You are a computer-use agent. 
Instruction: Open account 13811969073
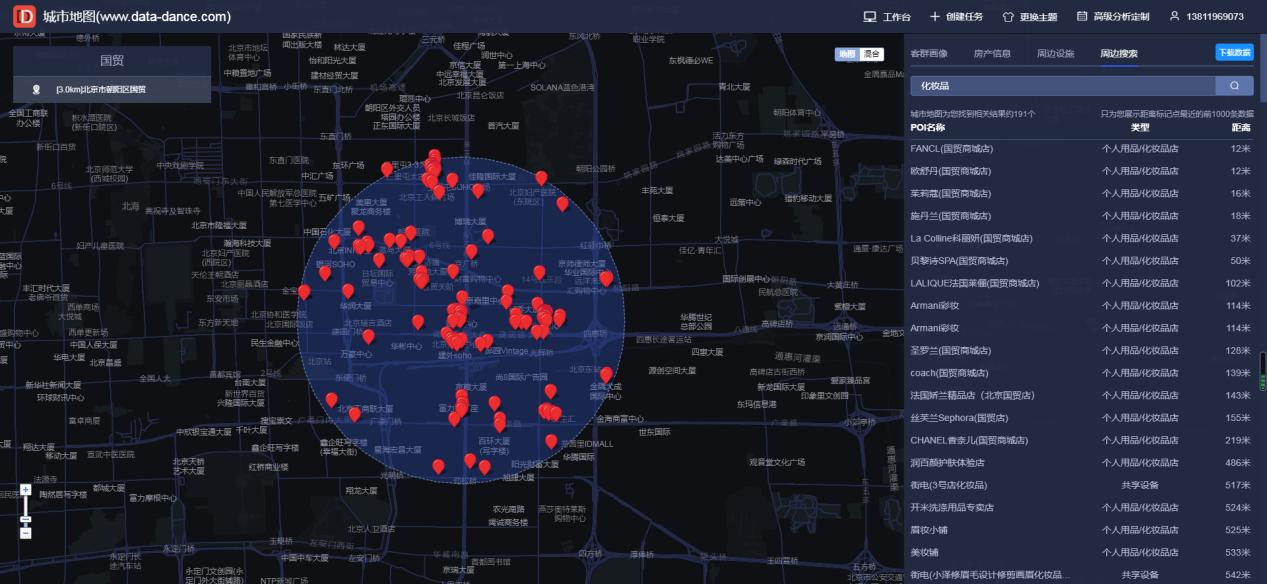(1215, 17)
